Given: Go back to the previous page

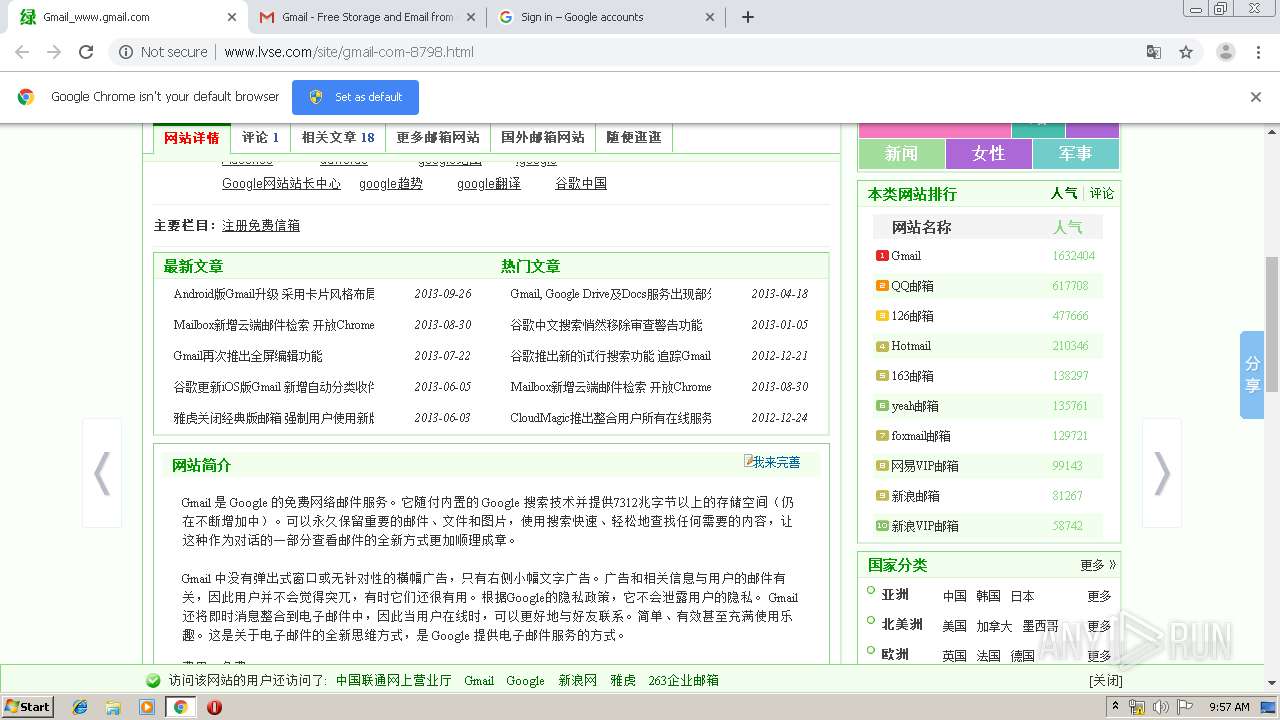Looking at the screenshot, I should coord(22,52).
